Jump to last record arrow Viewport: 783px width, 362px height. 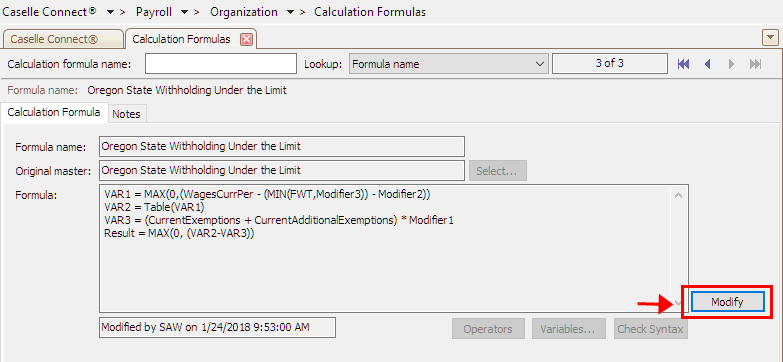coord(756,64)
